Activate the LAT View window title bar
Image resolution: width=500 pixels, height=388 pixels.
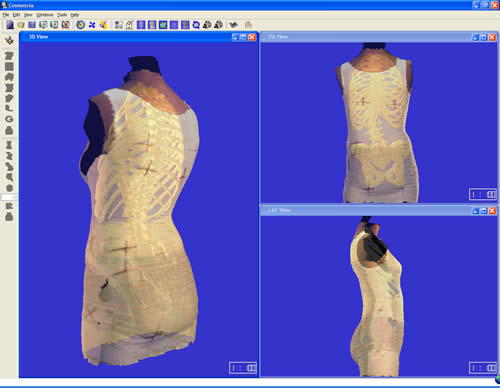(365, 210)
